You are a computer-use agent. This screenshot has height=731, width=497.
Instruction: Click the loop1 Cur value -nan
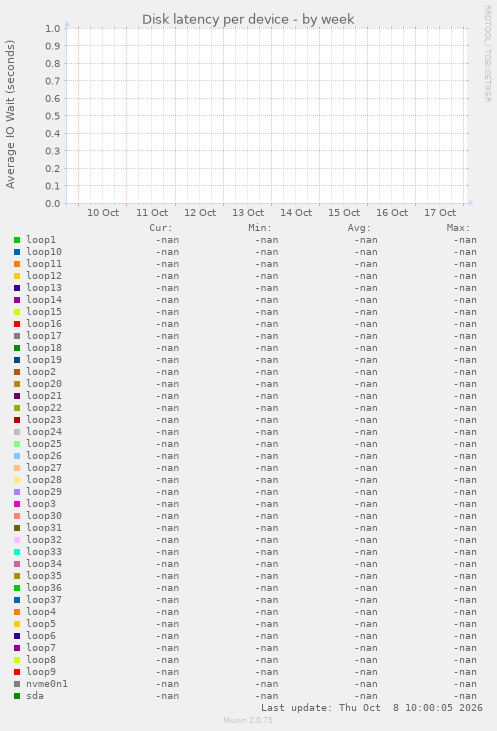[167, 240]
